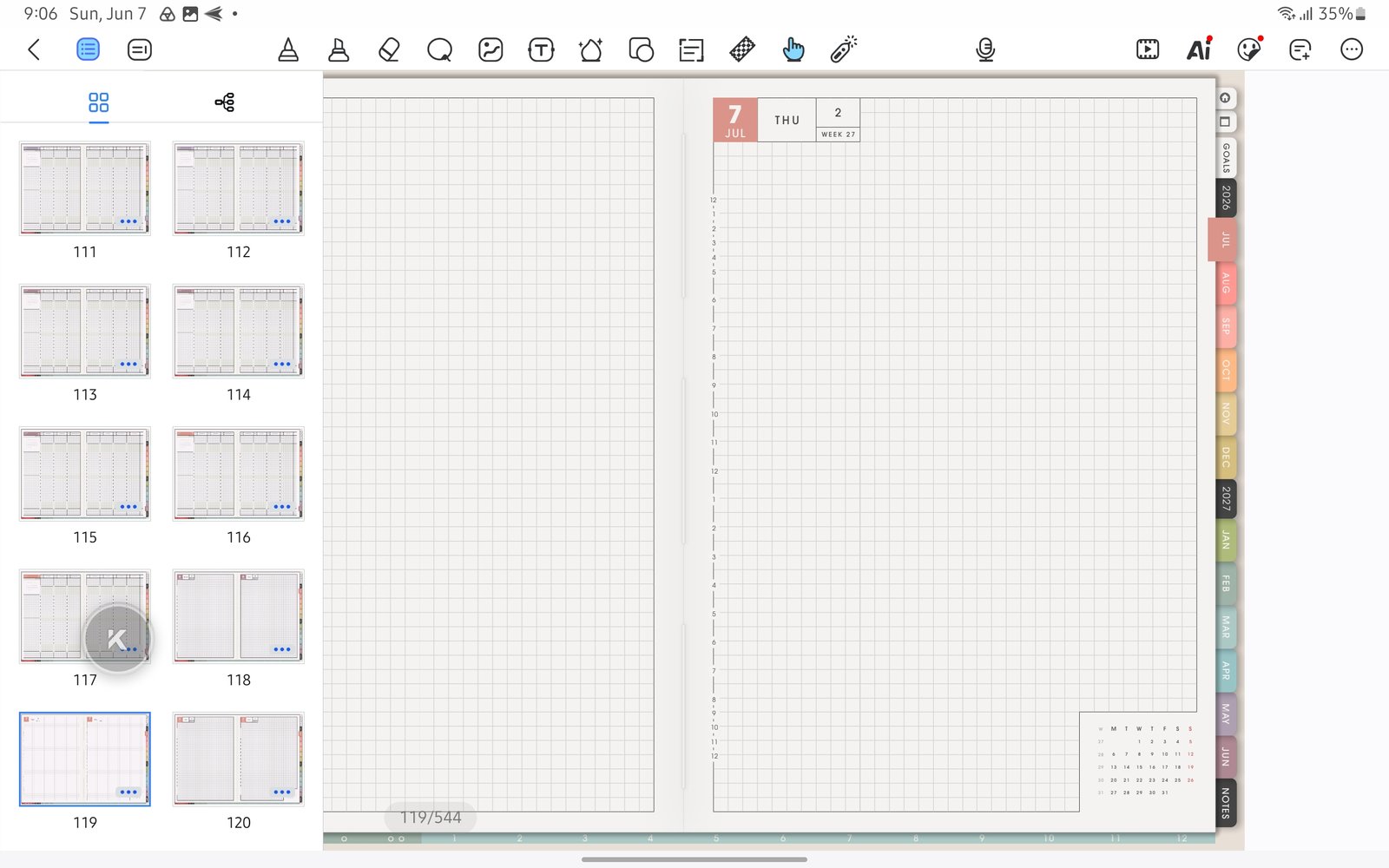Open options dots on page 111 thumbnail
Viewport: 1389px width, 868px height.
[128, 221]
